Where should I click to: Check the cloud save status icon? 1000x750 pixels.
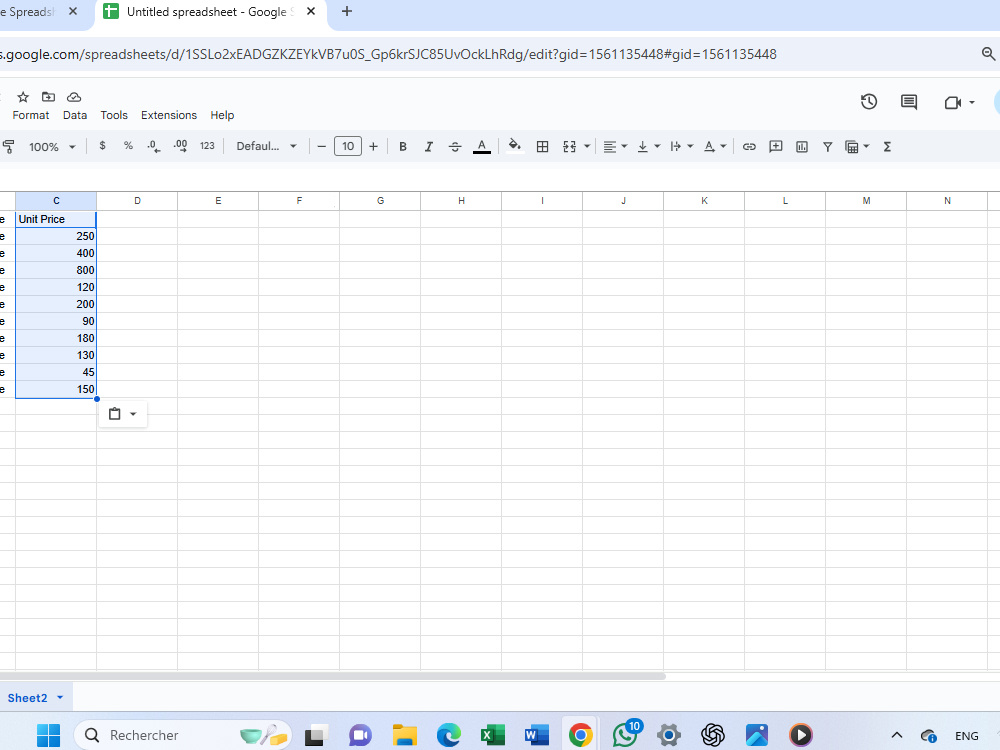tap(74, 97)
